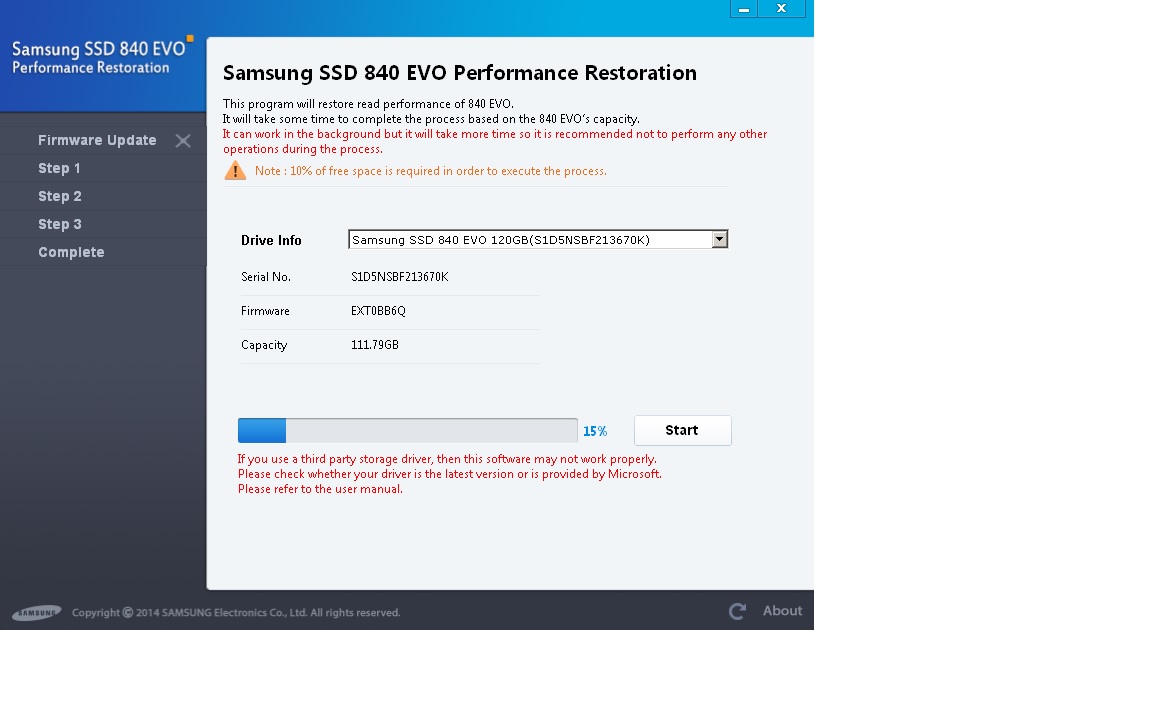Click the Copyright 2014 Samsung text

click(236, 613)
